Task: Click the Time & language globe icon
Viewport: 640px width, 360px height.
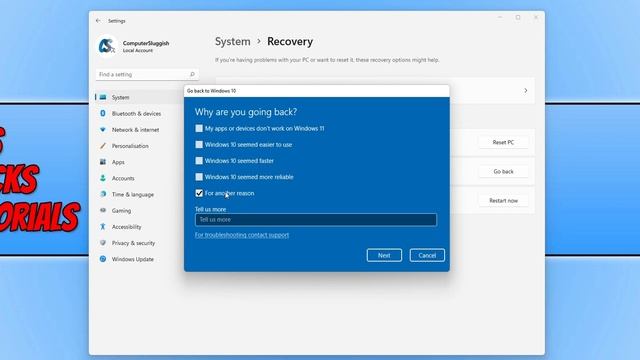Action: click(103, 194)
